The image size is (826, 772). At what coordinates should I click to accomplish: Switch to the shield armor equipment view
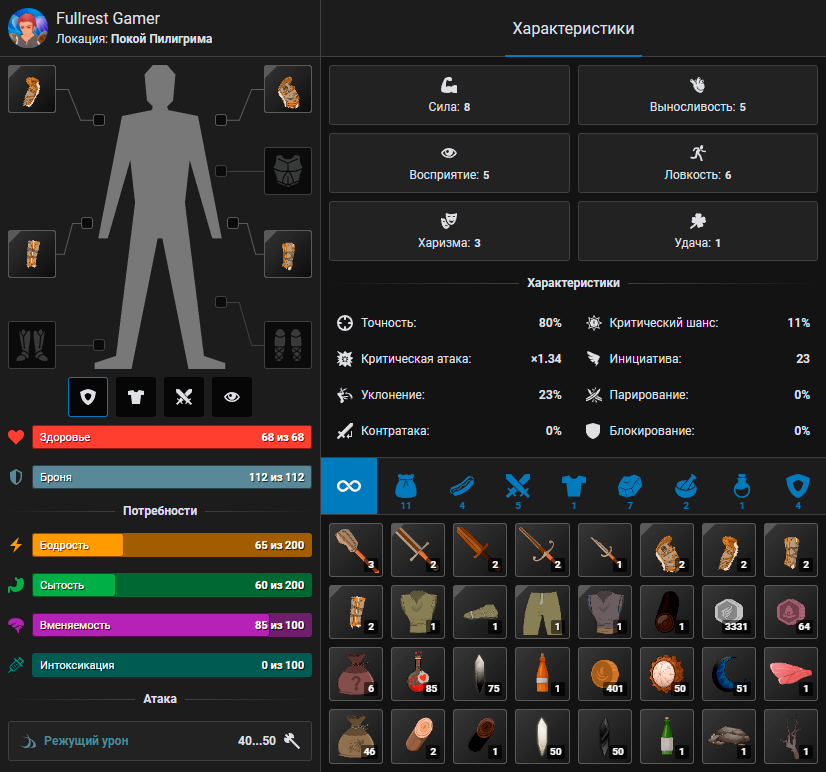pyautogui.click(x=88, y=397)
